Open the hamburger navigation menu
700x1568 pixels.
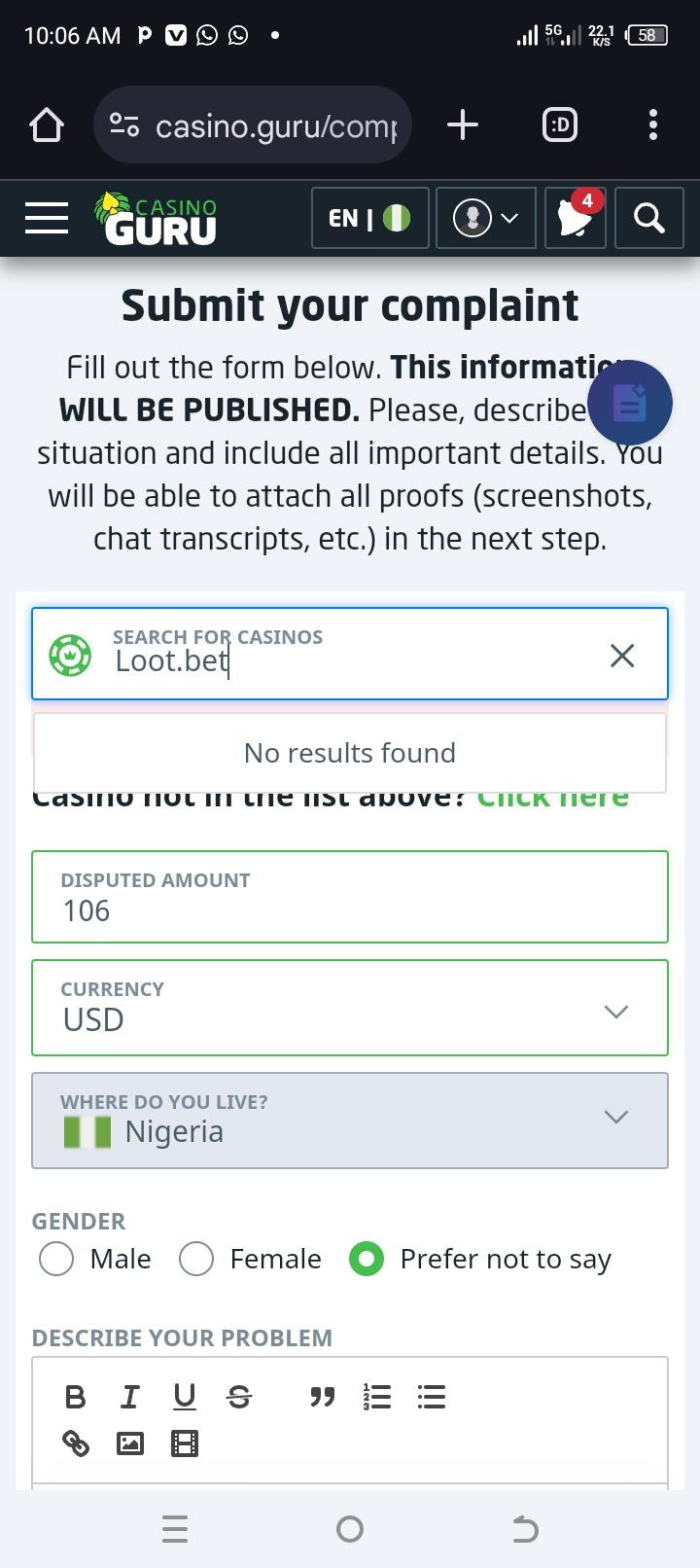[x=47, y=218]
